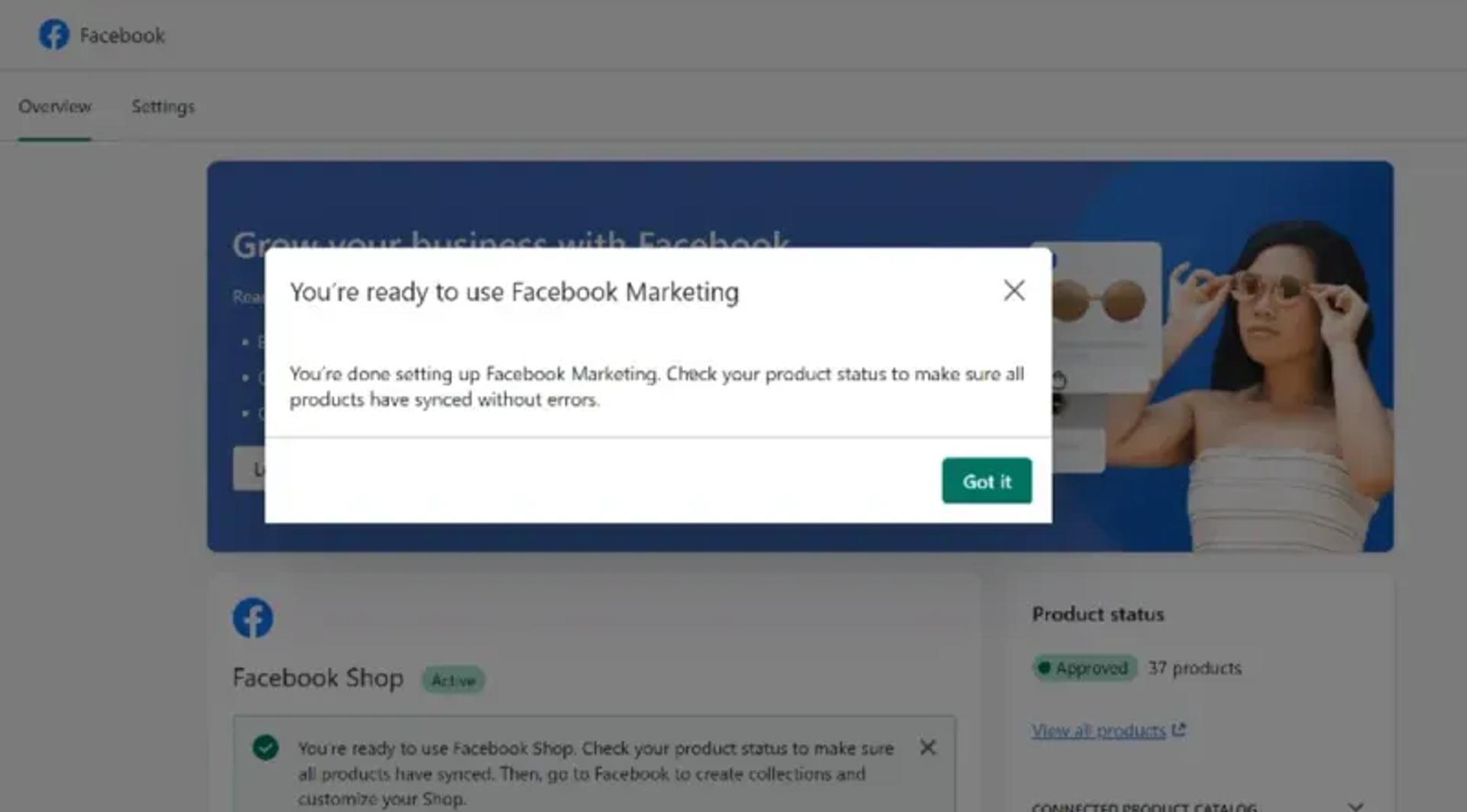Click the 37 products count text
This screenshot has height=812, width=1467.
pyautogui.click(x=1195, y=668)
